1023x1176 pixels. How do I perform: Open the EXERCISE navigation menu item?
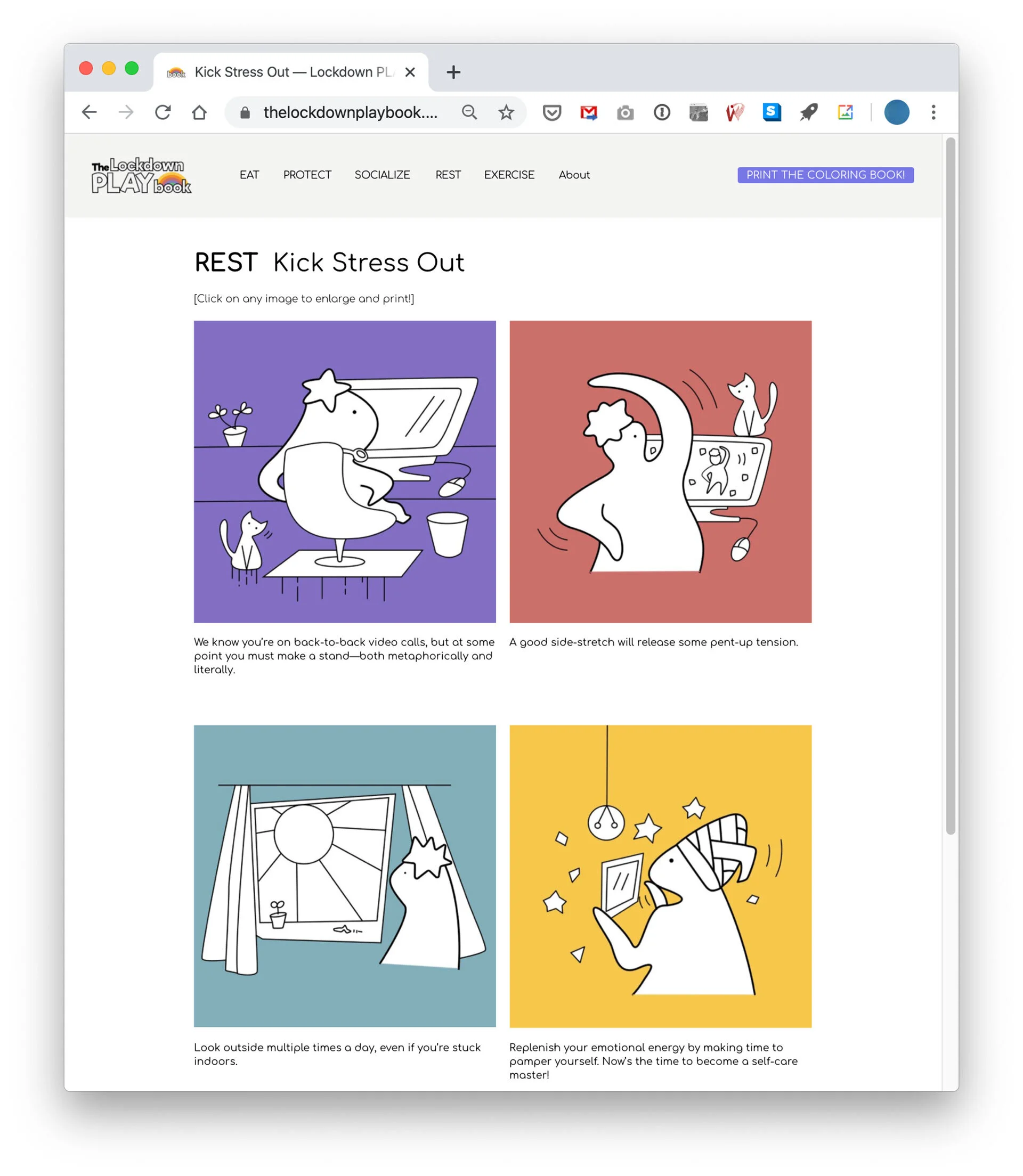click(509, 175)
